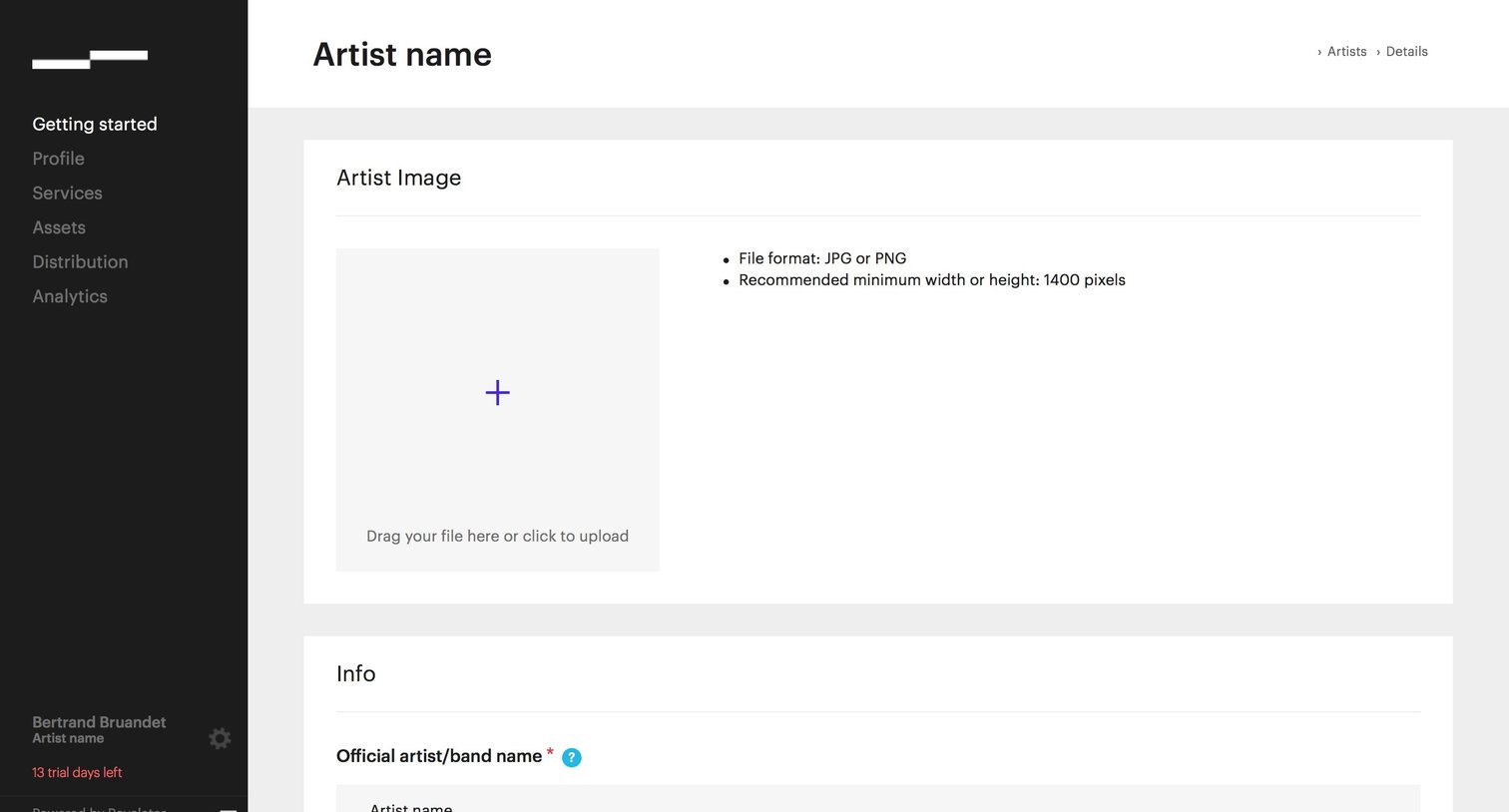
Task: Click the small white icon beside Powered by
Action: click(228, 809)
